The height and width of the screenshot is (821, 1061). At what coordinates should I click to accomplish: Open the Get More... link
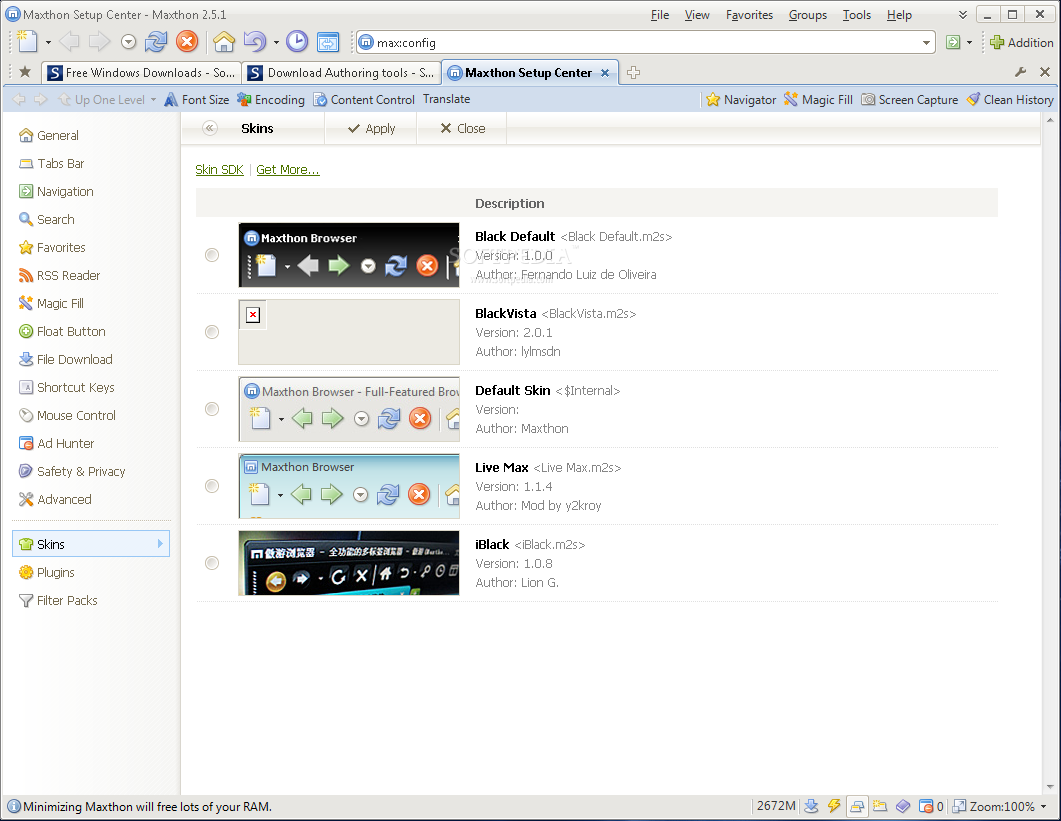coord(288,170)
